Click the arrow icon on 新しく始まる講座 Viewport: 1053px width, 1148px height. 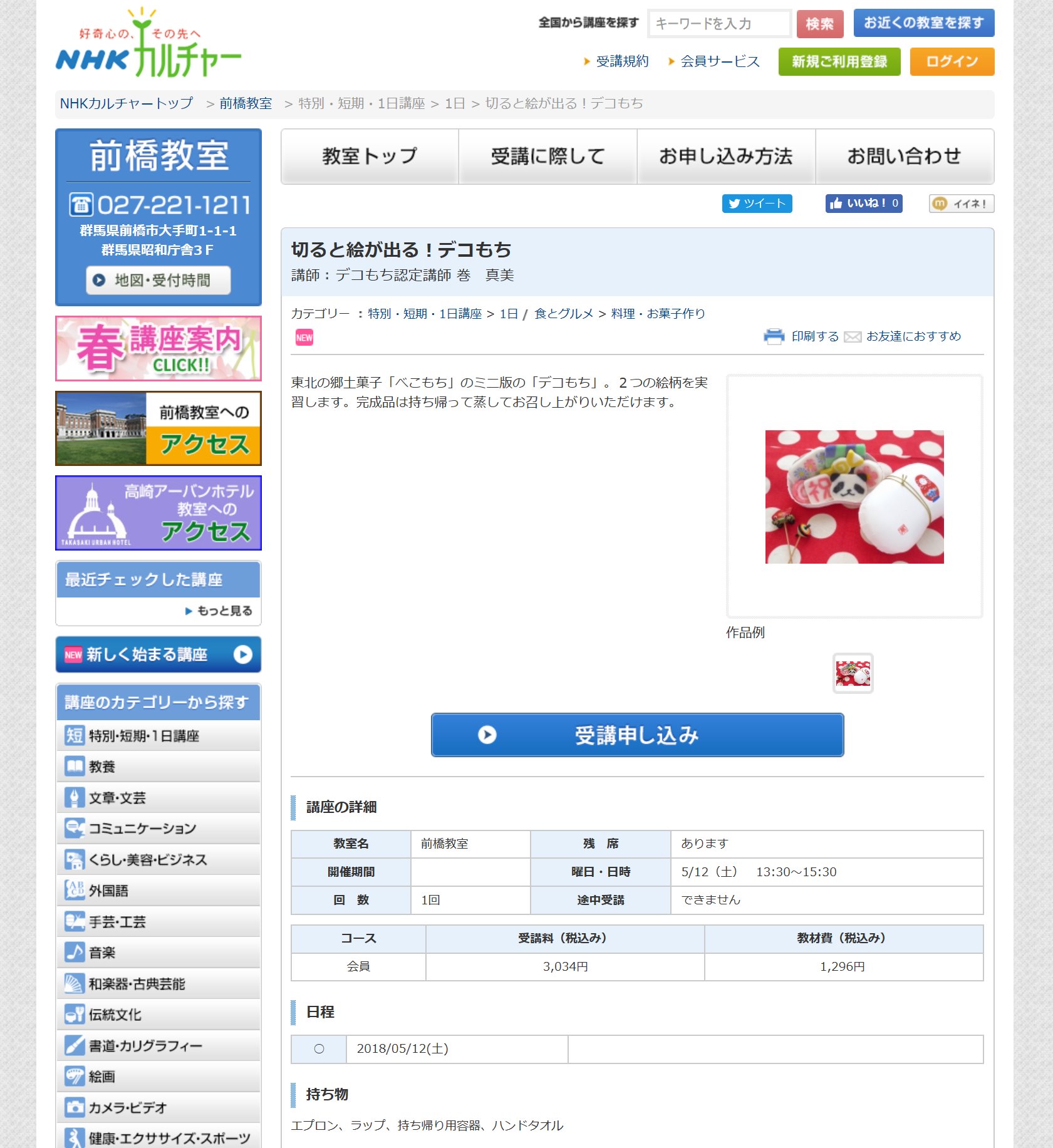(x=242, y=654)
